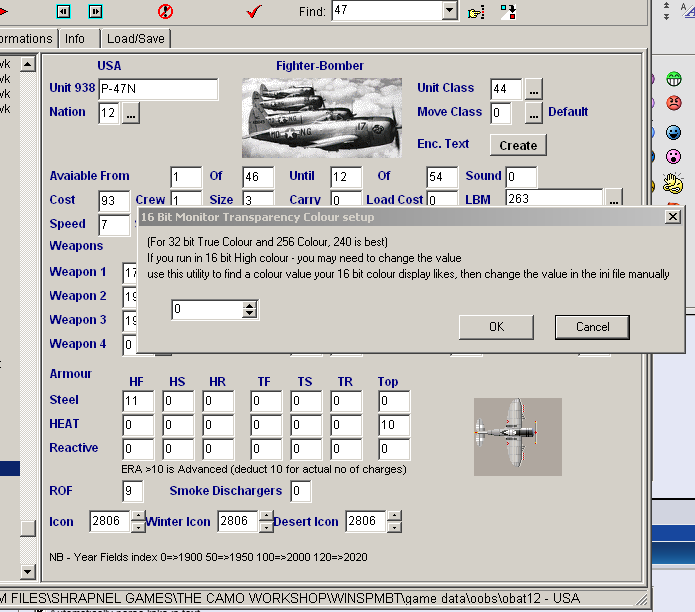This screenshot has height=612, width=695.
Task: Click the find search icon beside Find box
Action: (477, 11)
